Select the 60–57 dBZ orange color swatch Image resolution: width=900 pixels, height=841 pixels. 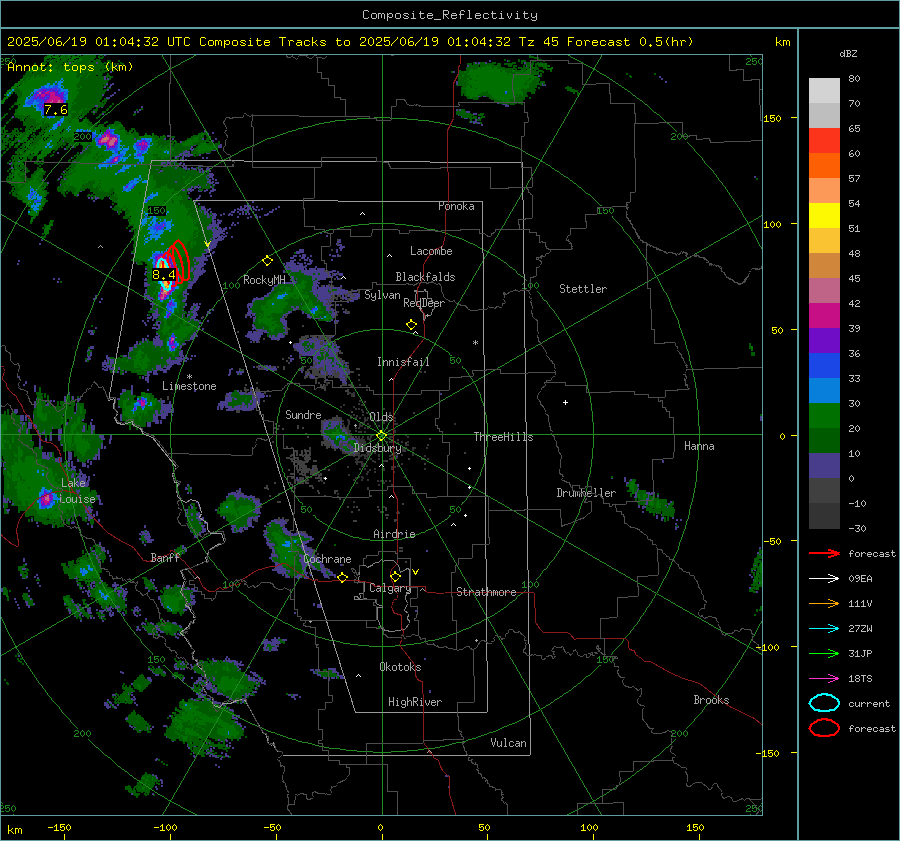point(824,166)
